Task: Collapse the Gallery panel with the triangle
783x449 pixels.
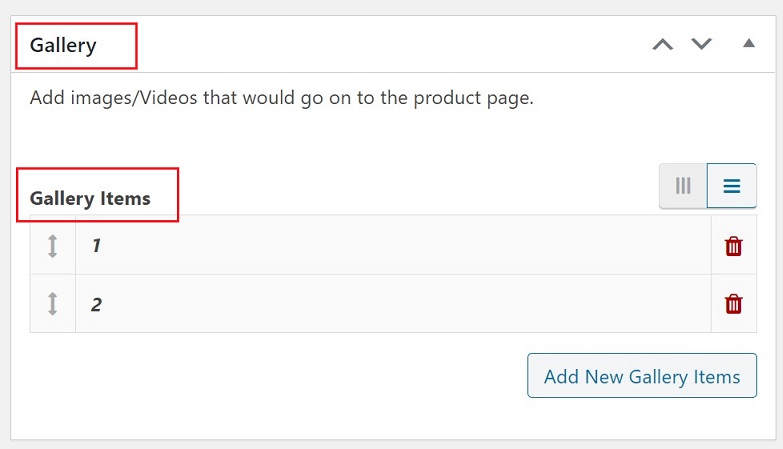Action: (x=748, y=44)
